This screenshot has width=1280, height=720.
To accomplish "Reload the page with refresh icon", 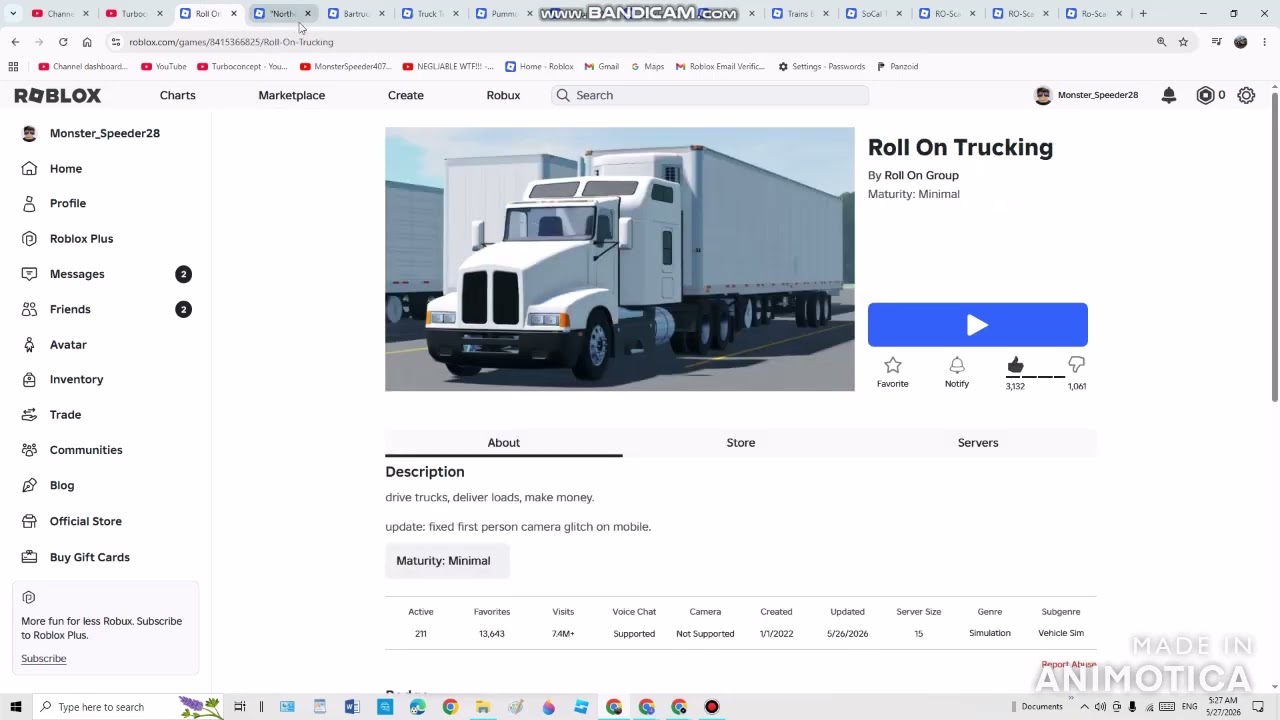I will point(63,42).
